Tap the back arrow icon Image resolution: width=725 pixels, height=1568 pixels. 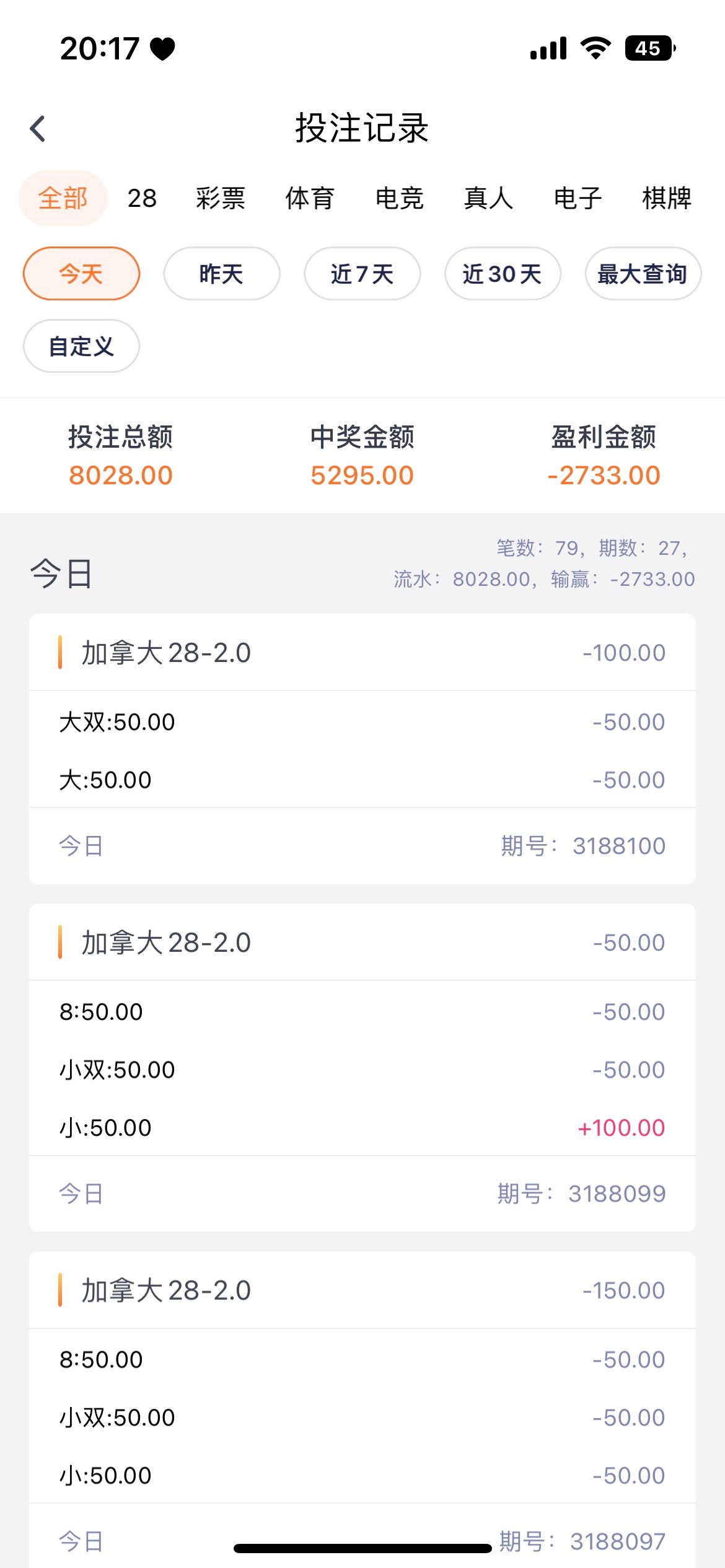pos(38,129)
